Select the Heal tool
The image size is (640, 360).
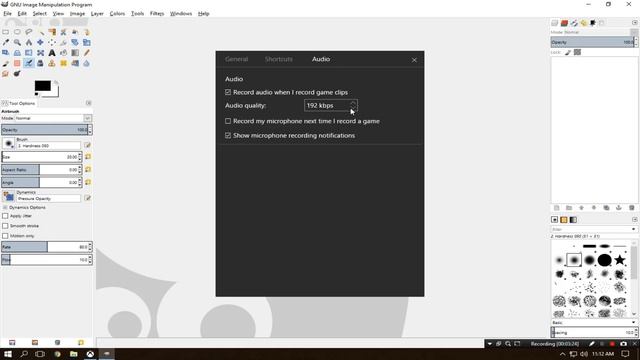click(63, 64)
